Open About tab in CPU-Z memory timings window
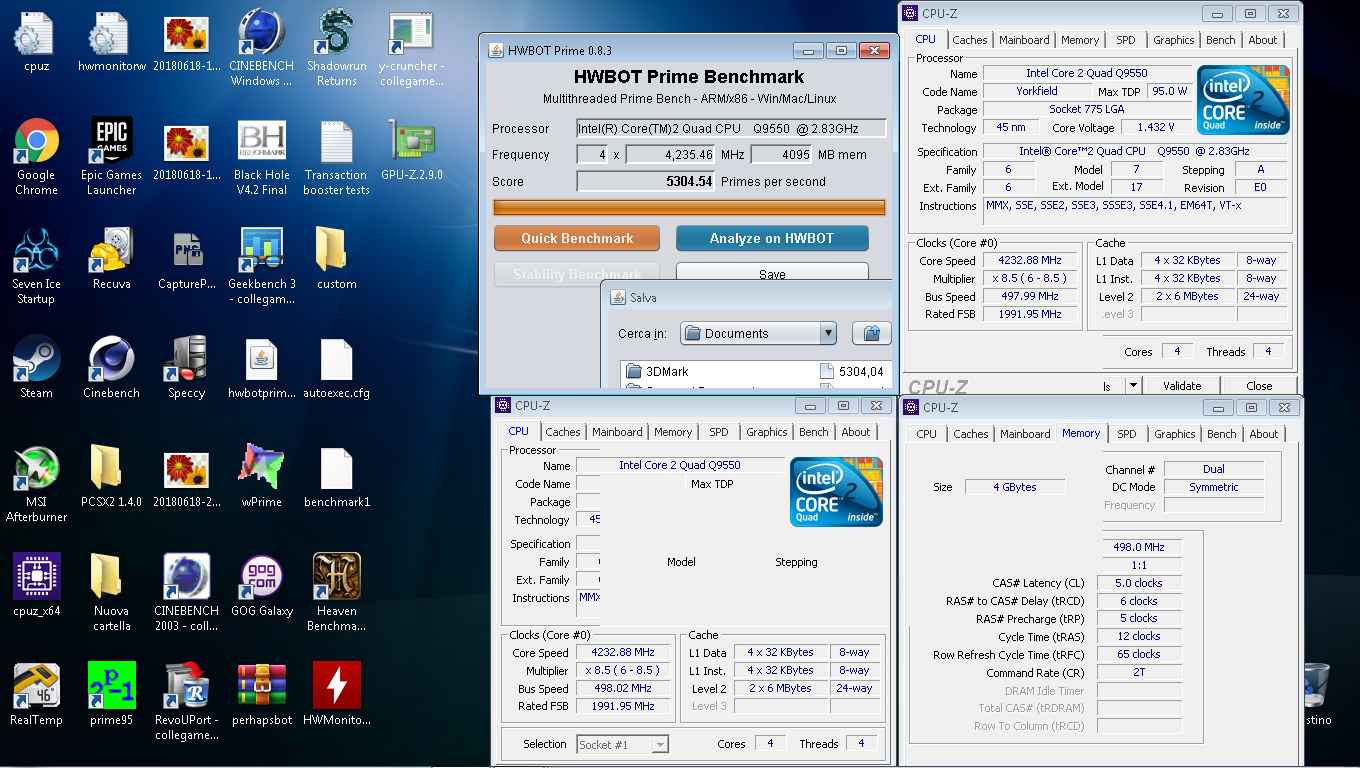This screenshot has height=768, width=1360. click(x=1263, y=434)
